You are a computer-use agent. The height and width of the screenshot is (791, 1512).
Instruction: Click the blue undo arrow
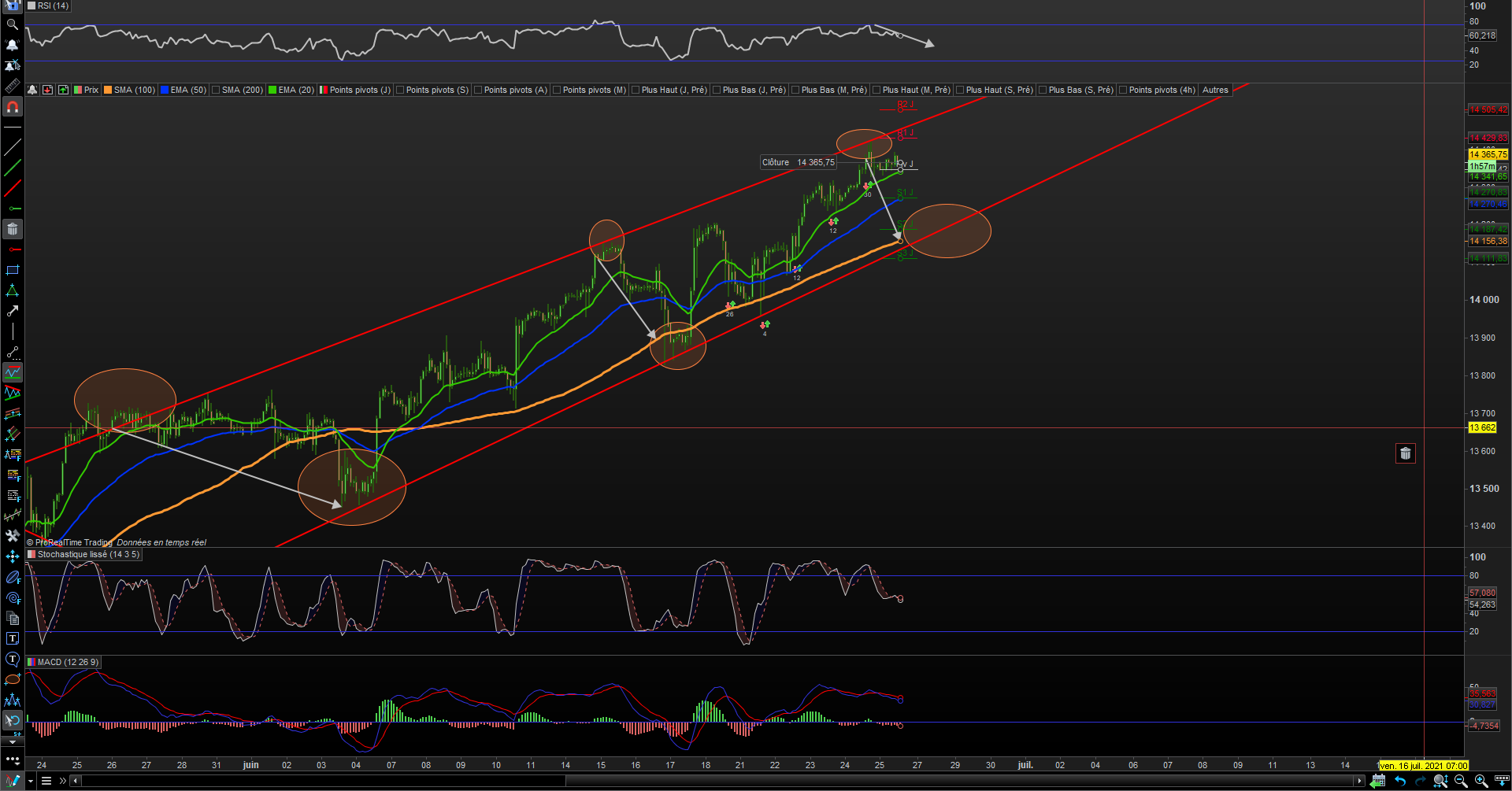click(x=1399, y=781)
